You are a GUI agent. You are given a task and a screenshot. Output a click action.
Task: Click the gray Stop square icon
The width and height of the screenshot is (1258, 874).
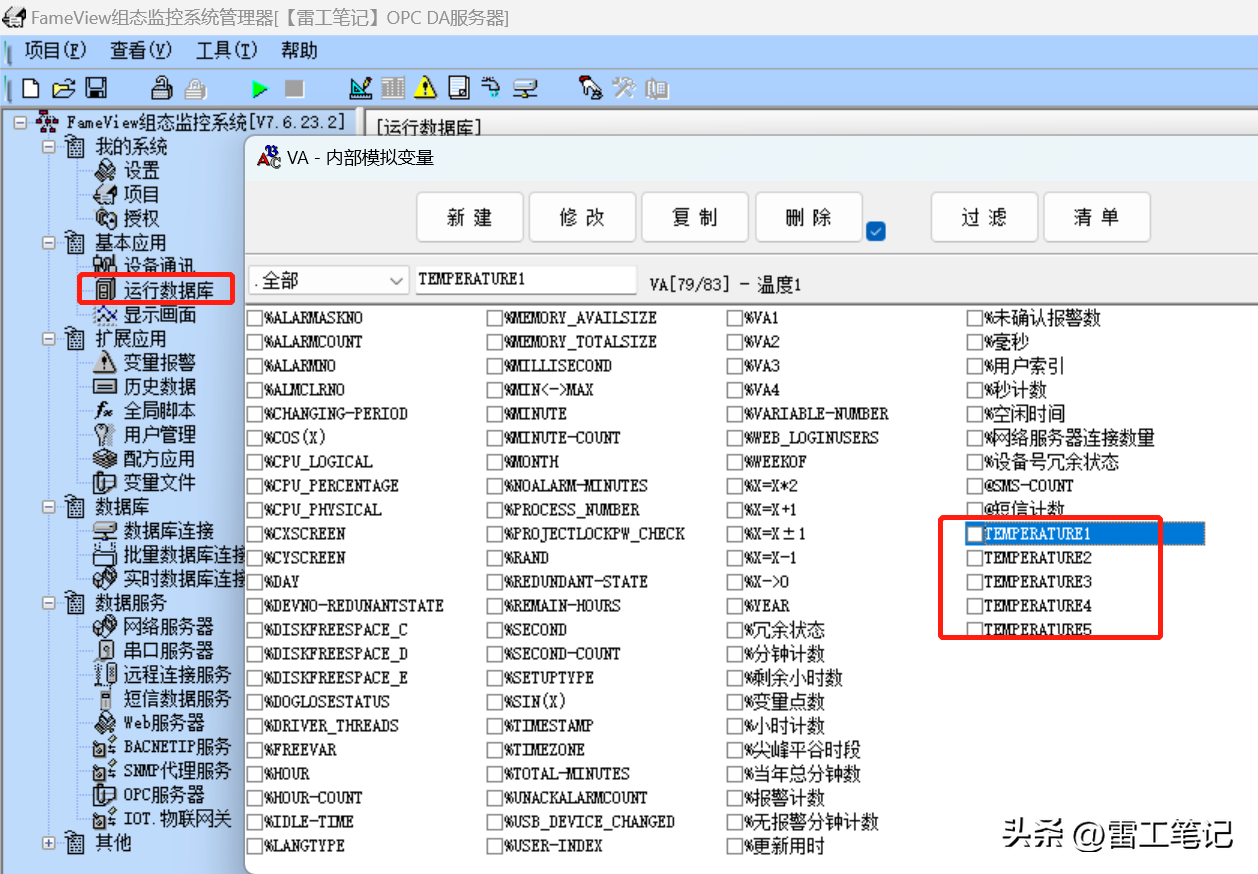[x=294, y=89]
